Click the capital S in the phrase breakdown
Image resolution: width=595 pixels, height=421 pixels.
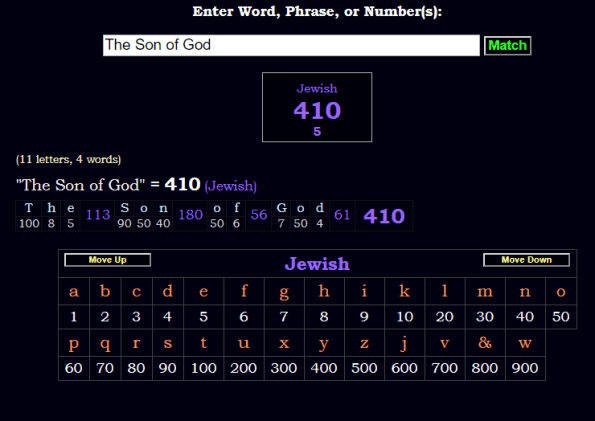[x=124, y=208]
